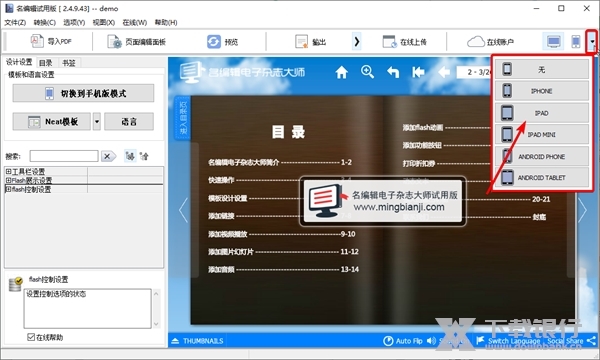Flip to previous page with left edge arrow
The image size is (600, 360).
coord(183,210)
